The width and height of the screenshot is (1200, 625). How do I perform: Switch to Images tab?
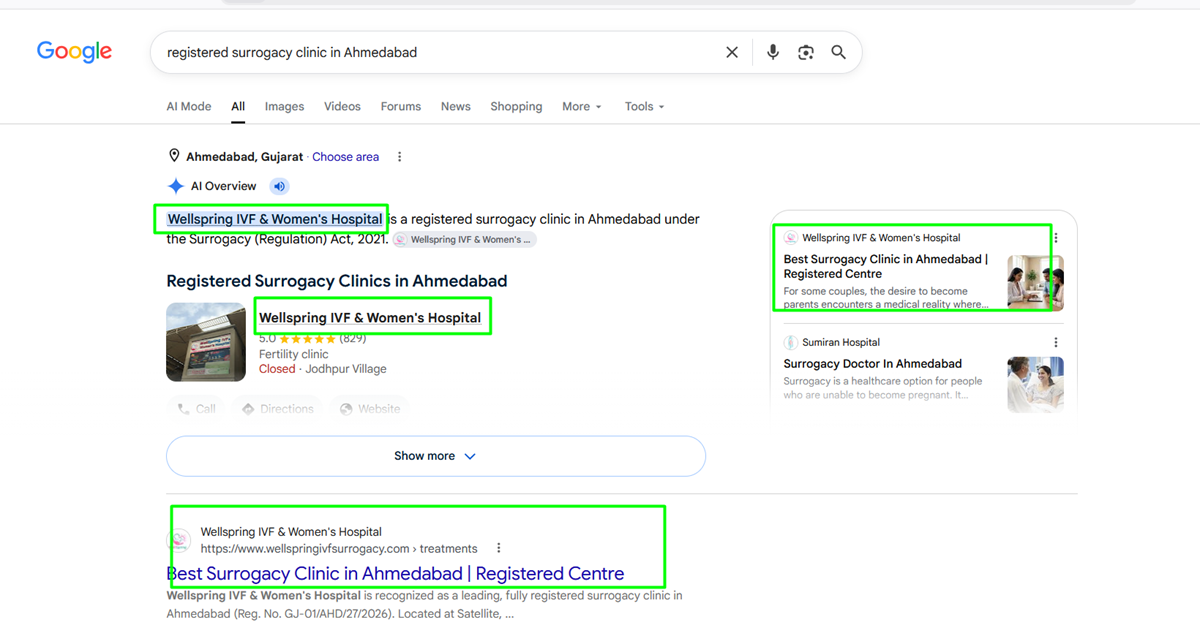pyautogui.click(x=284, y=107)
